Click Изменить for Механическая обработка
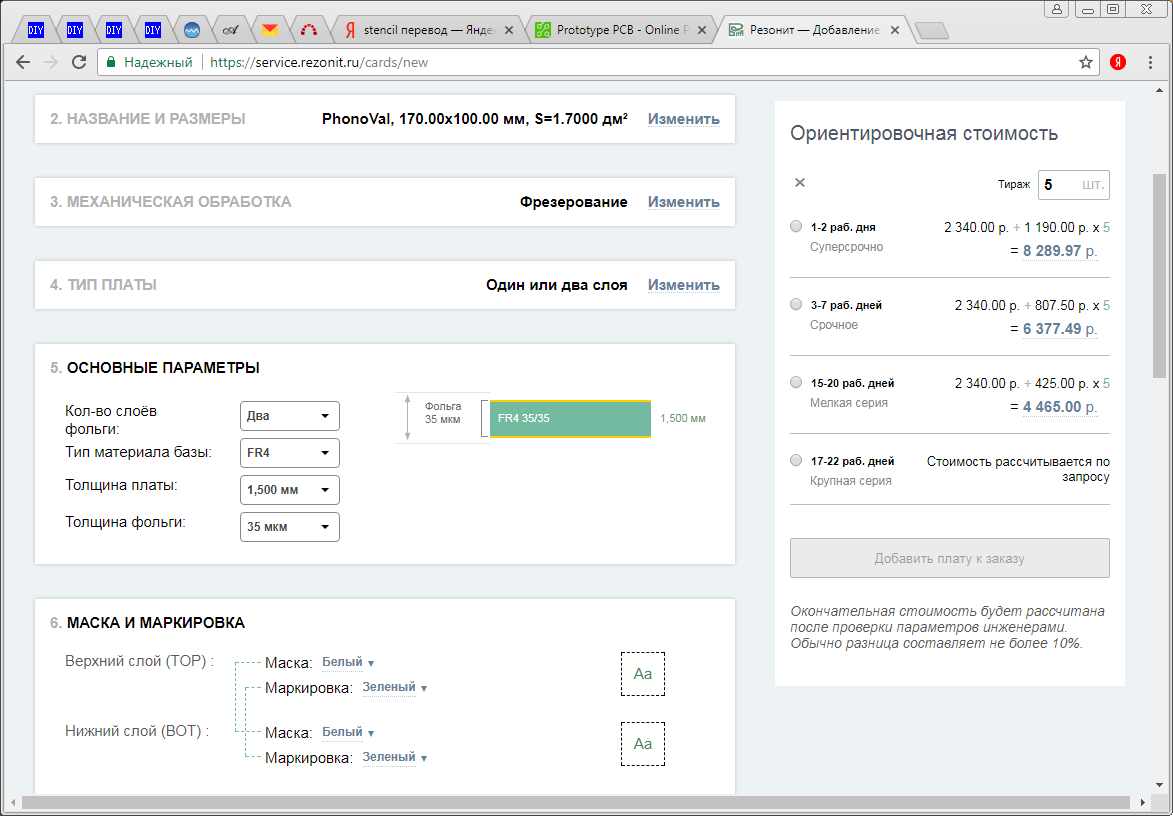Viewport: 1173px width, 816px height. [x=683, y=202]
